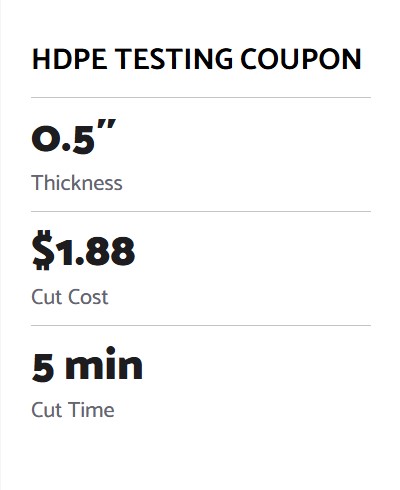Click the word Time under 5 min
The width and height of the screenshot is (400, 490).
point(91,410)
